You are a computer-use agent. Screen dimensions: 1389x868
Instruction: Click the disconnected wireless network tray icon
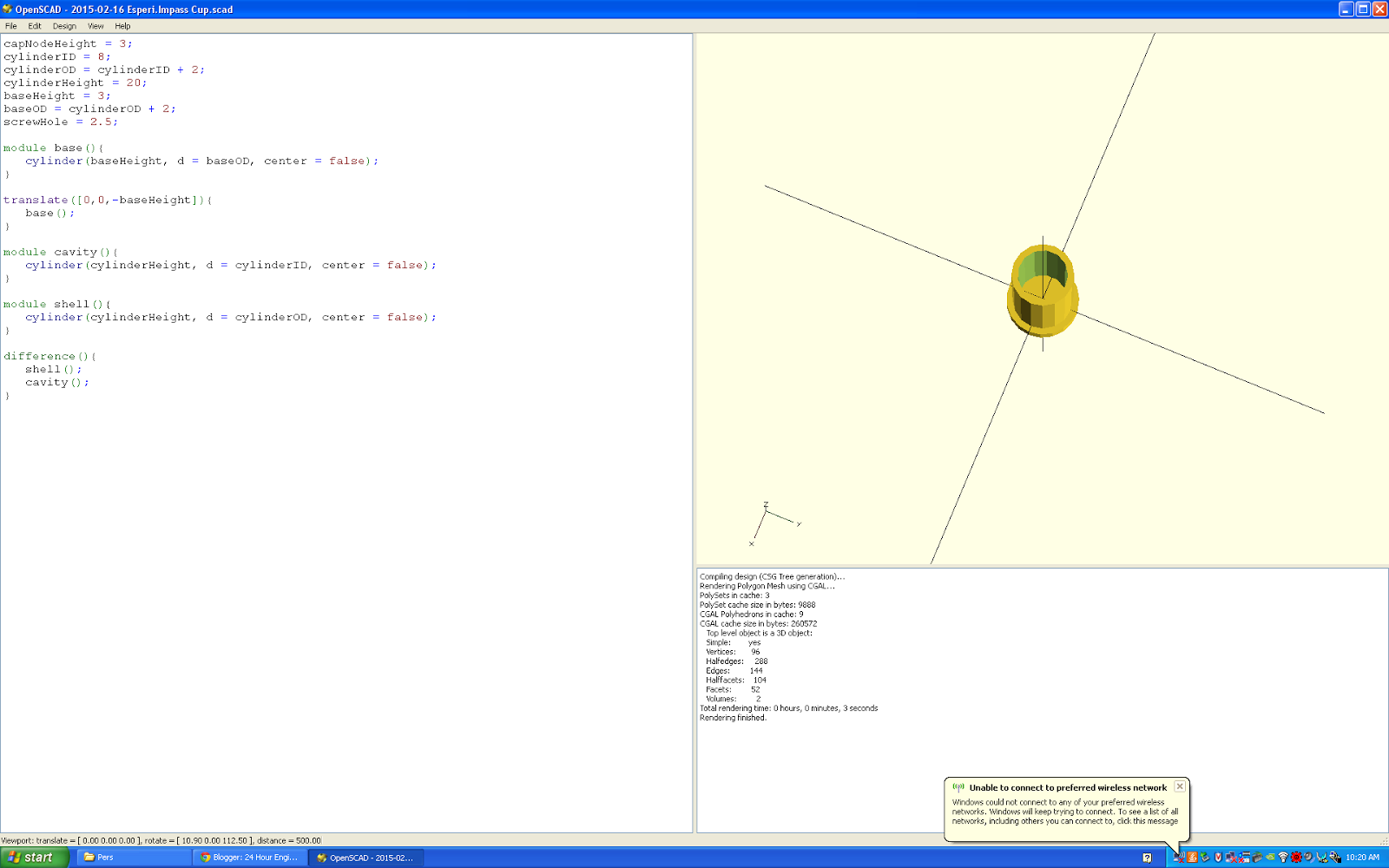pos(1178,858)
